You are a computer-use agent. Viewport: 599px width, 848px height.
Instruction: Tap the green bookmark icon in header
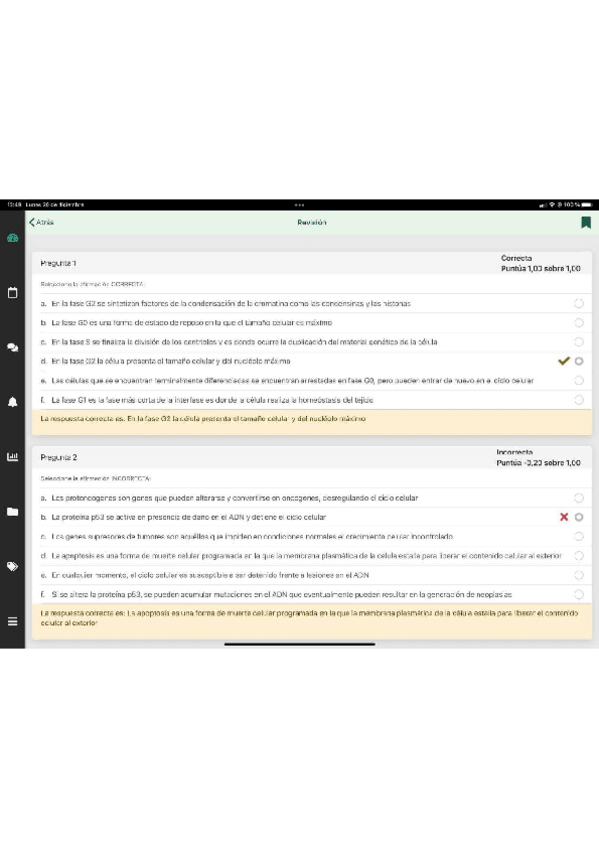(585, 222)
